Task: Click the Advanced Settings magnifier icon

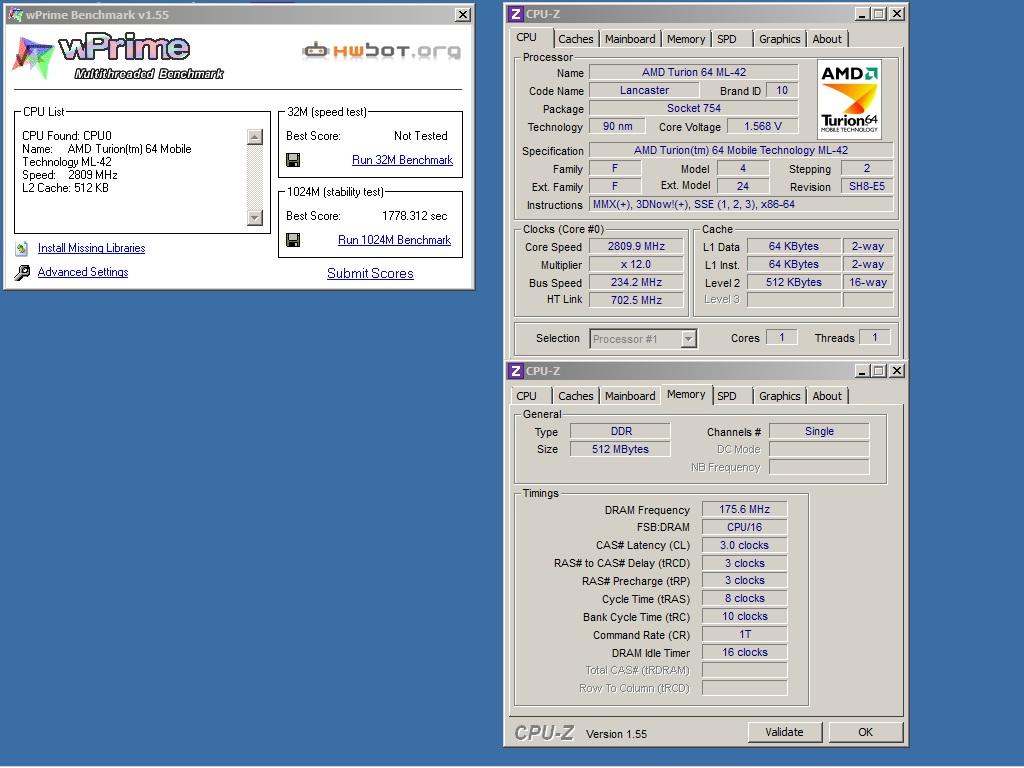Action: click(x=22, y=272)
